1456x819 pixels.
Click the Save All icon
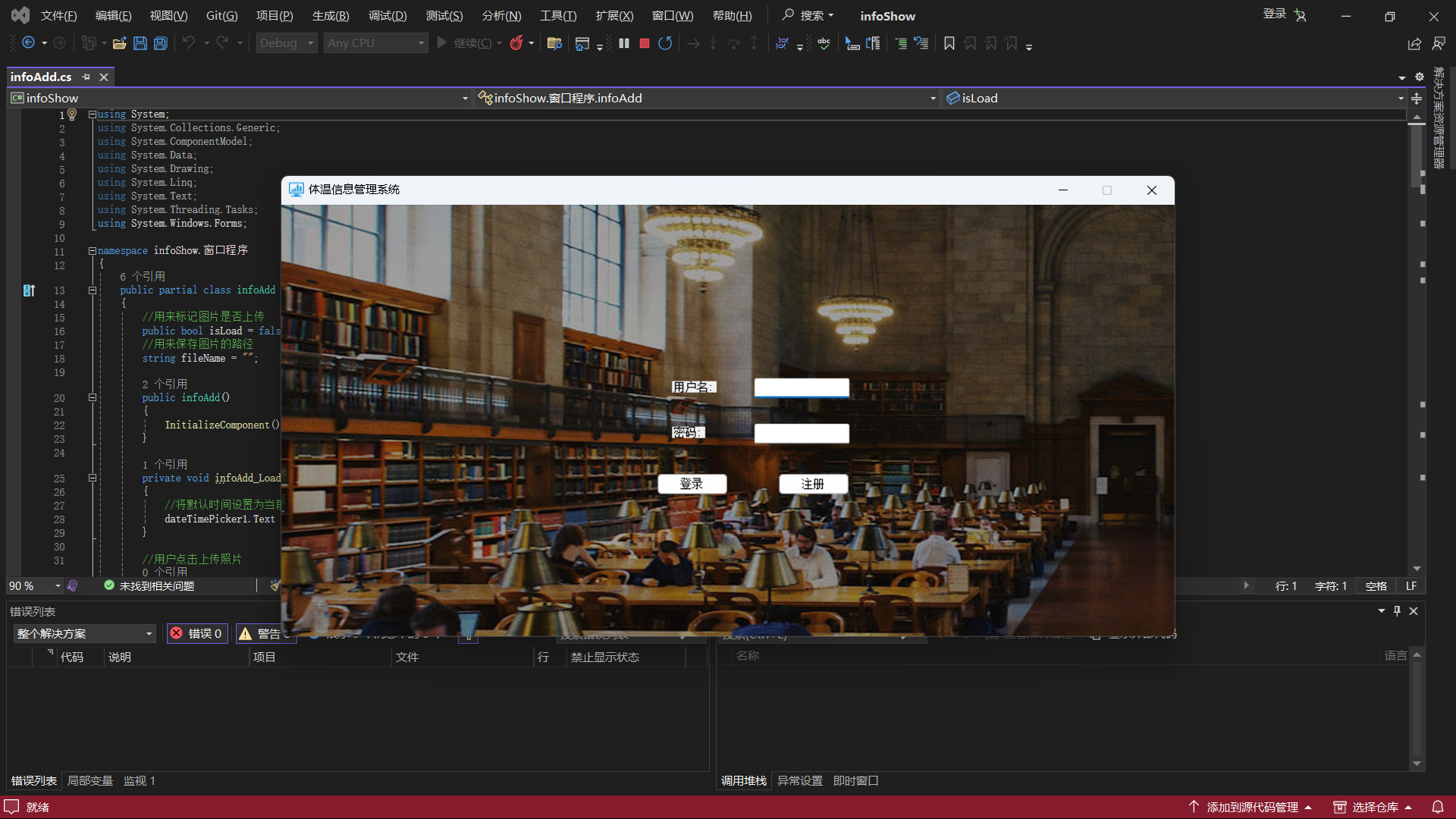(x=161, y=43)
